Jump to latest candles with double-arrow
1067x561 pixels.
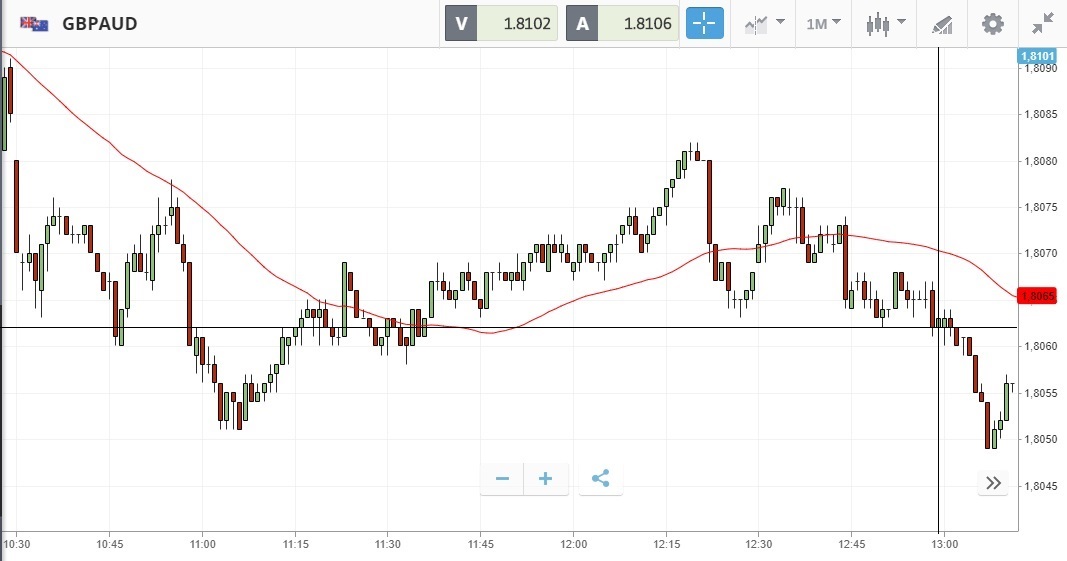point(993,483)
